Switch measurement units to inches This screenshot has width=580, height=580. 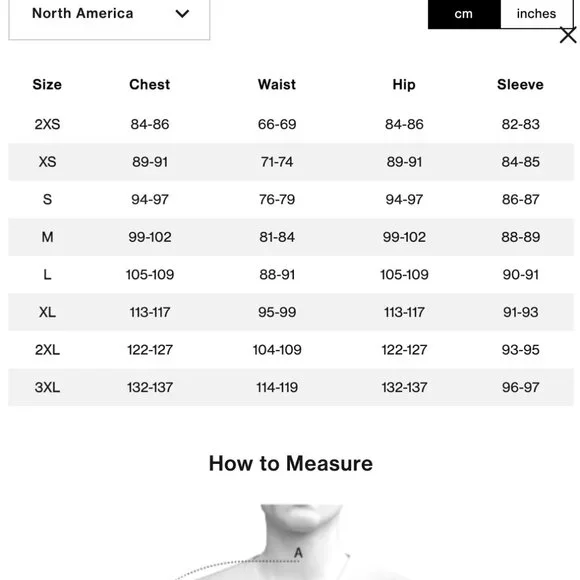point(536,14)
